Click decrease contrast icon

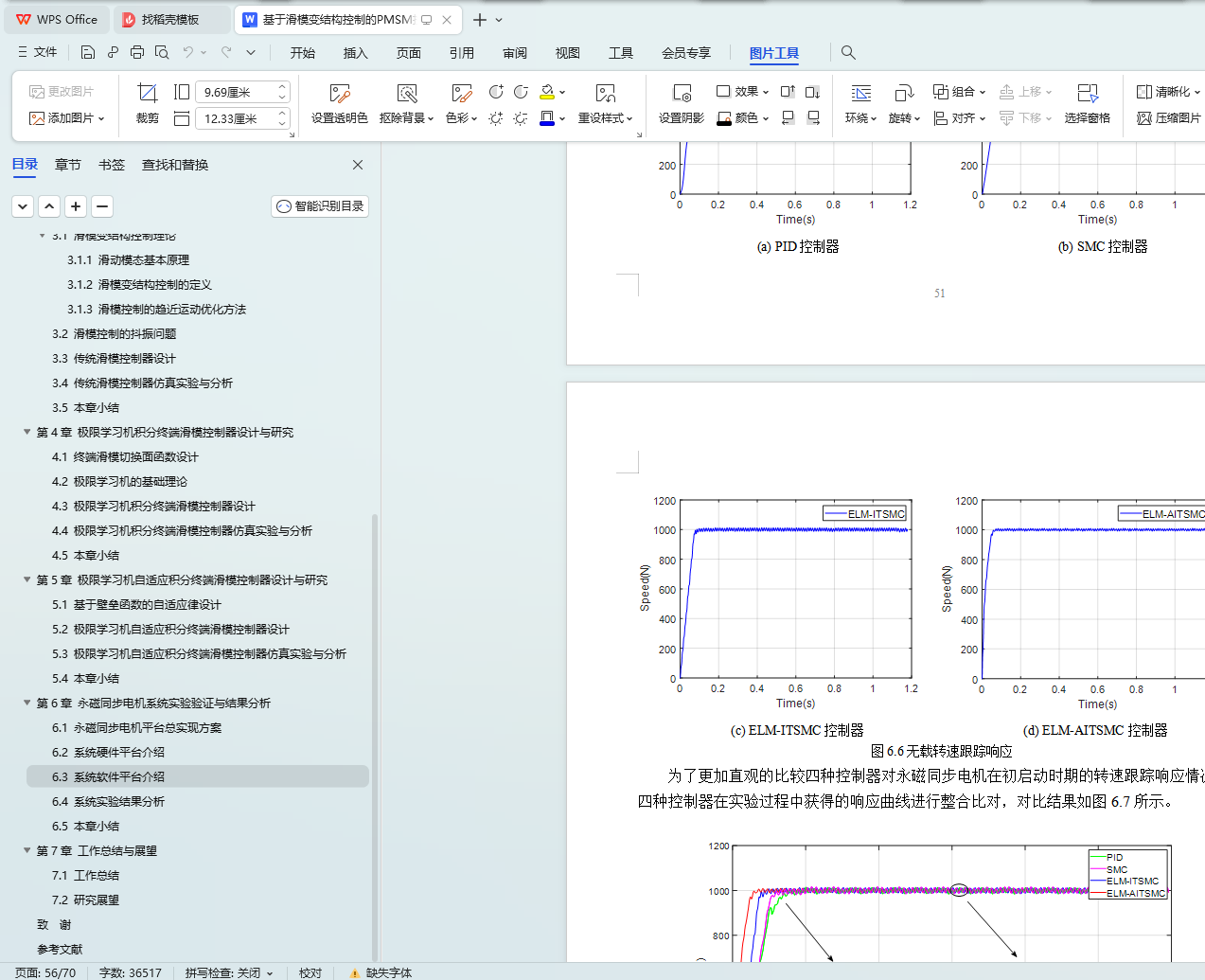521,92
